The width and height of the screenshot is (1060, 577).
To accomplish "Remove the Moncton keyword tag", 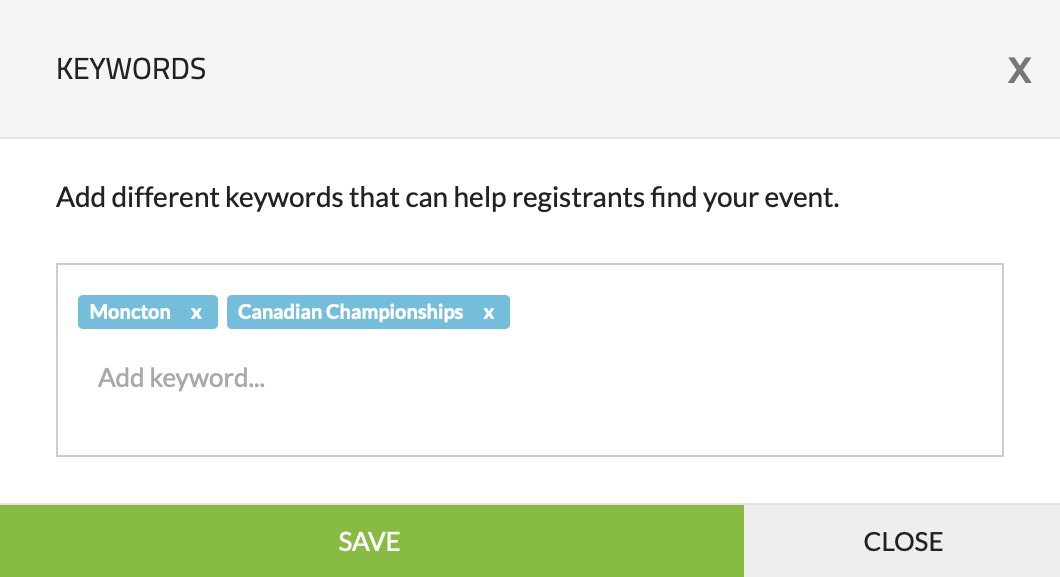I will coord(197,312).
